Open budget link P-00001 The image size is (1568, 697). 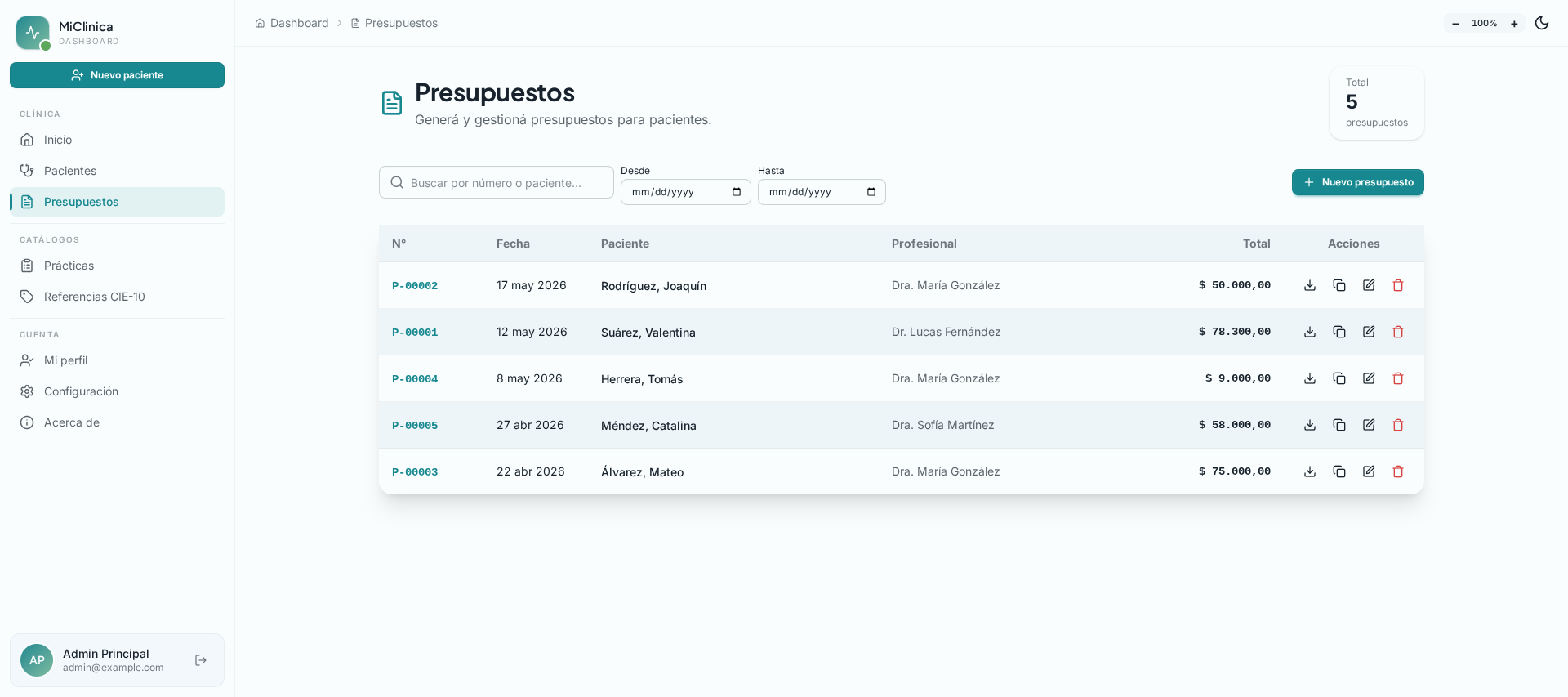pyautogui.click(x=415, y=333)
